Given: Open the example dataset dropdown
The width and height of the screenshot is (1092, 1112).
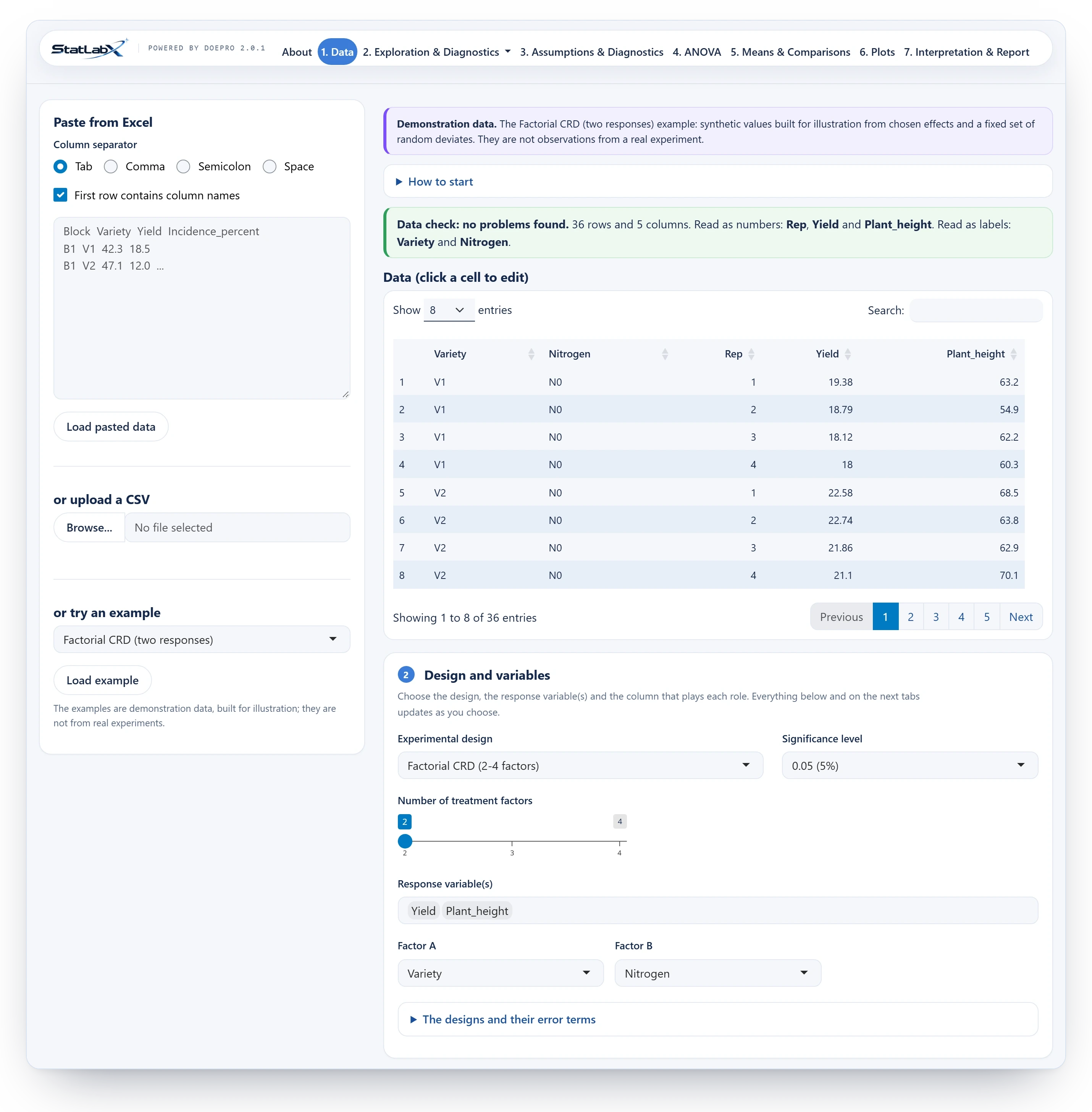Looking at the screenshot, I should pos(201,640).
